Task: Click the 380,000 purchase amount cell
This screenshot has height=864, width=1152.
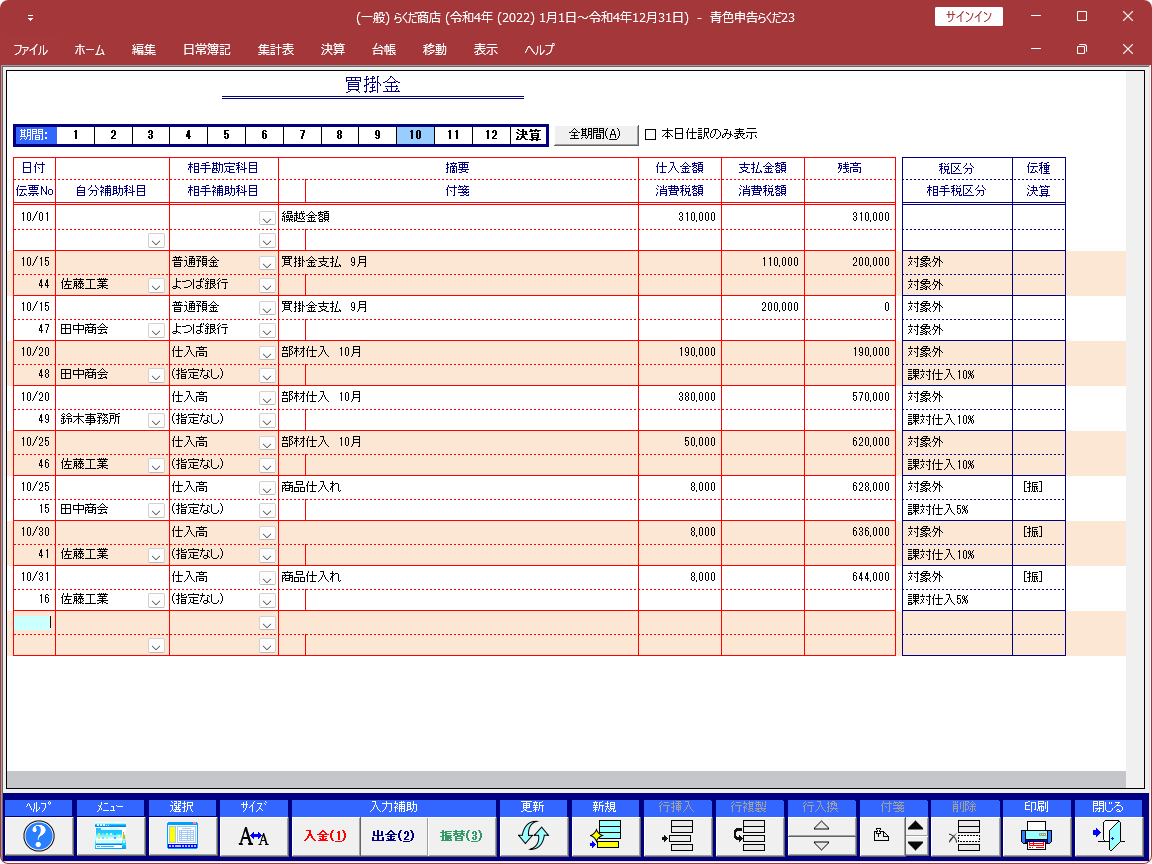Action: pos(680,397)
